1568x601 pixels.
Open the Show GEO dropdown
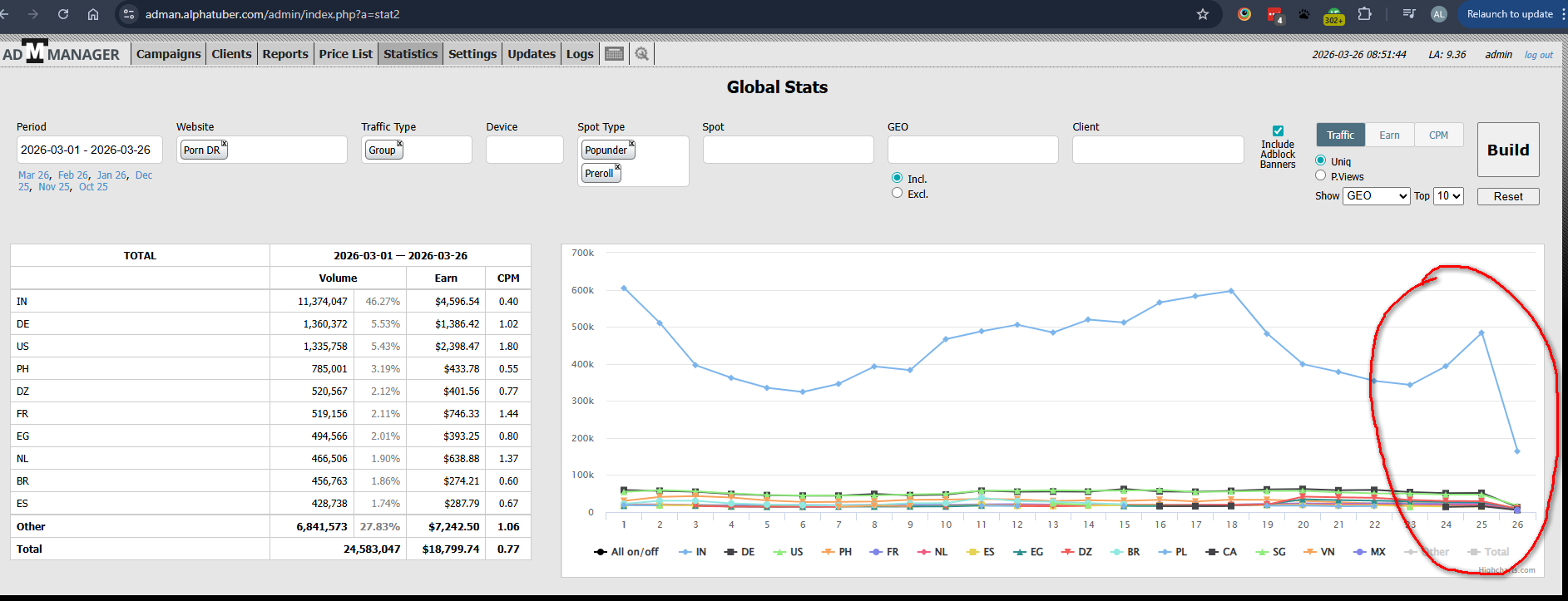coord(1376,196)
